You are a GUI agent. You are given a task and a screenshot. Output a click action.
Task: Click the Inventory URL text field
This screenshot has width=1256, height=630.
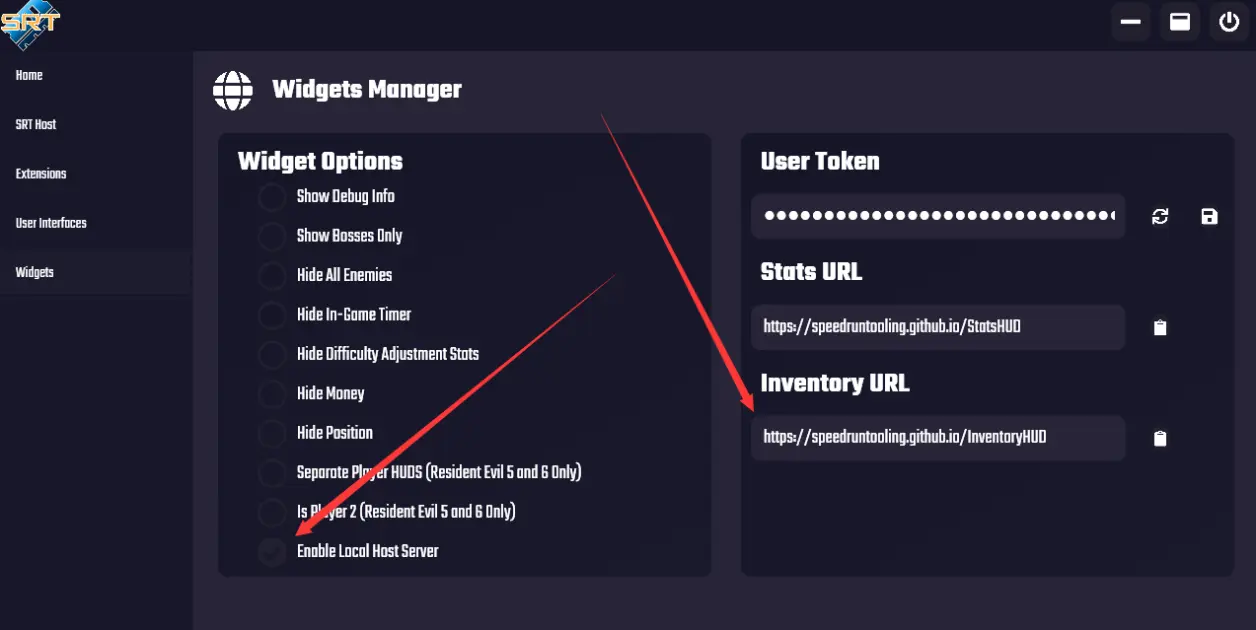pos(937,438)
